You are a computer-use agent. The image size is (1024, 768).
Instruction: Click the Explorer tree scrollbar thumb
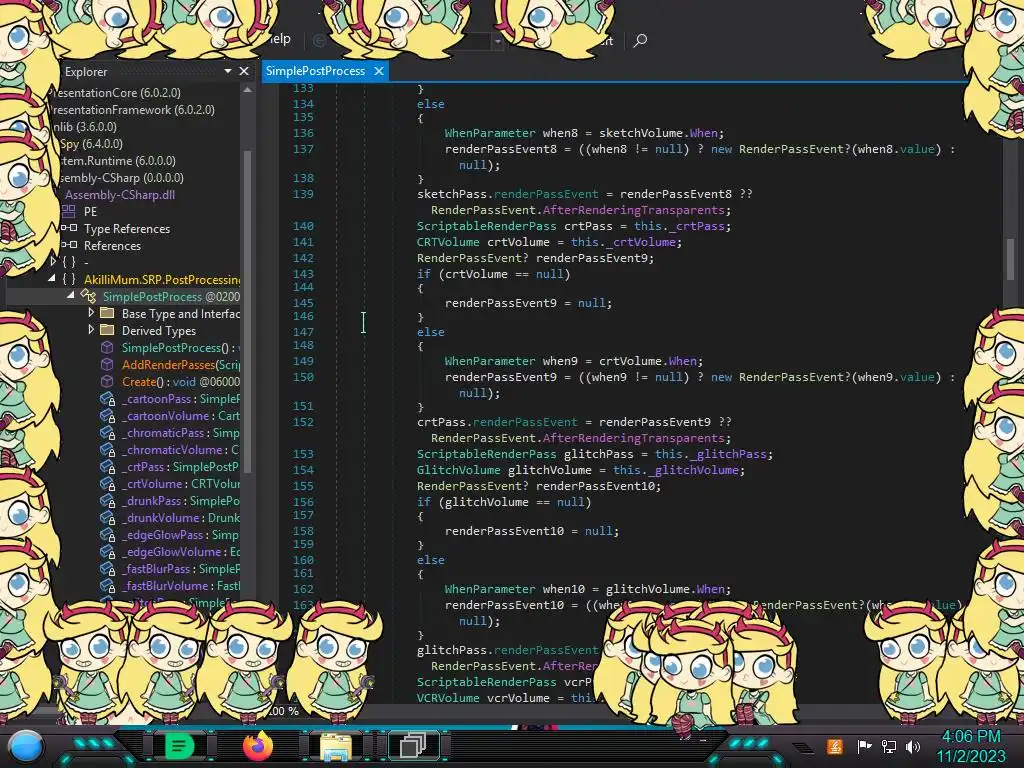coord(248,310)
